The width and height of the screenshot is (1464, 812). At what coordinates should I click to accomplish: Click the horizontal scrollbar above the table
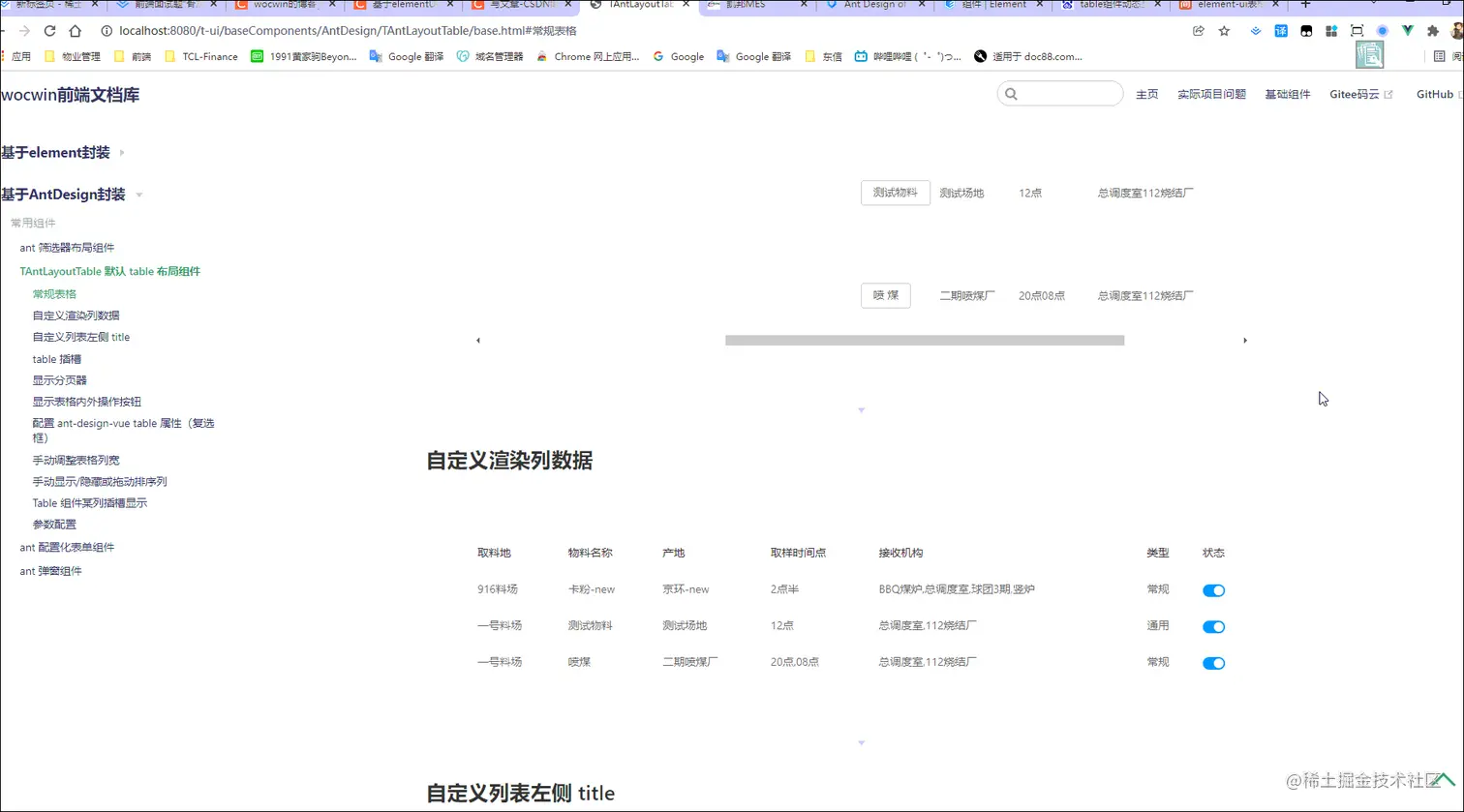[924, 340]
